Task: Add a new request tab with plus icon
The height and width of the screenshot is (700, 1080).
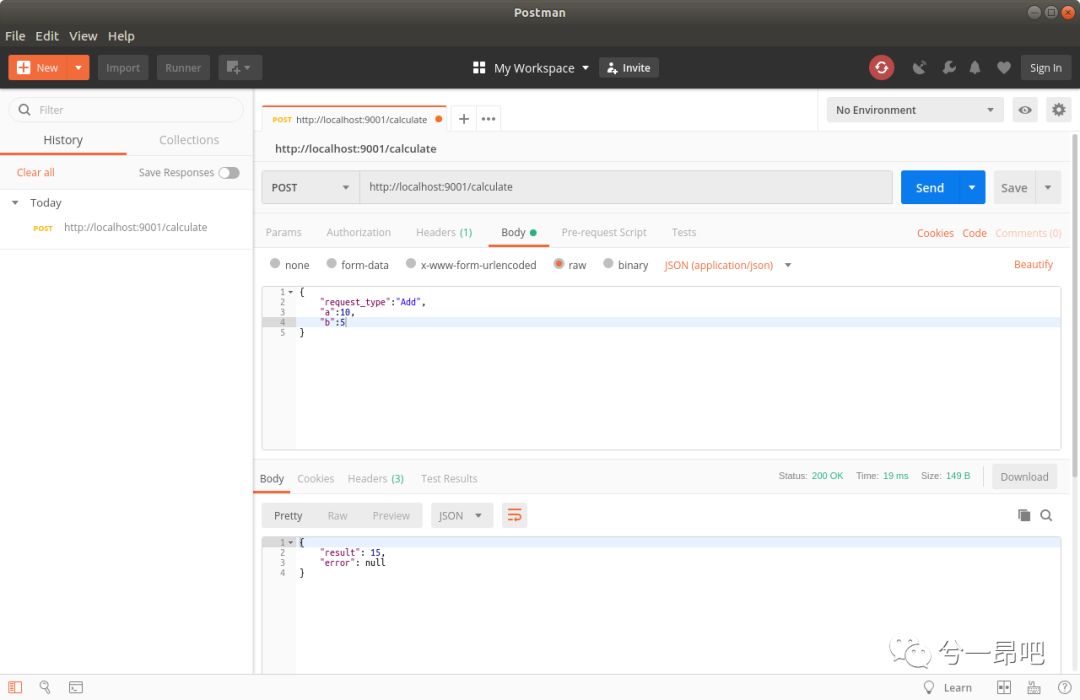Action: coord(464,119)
